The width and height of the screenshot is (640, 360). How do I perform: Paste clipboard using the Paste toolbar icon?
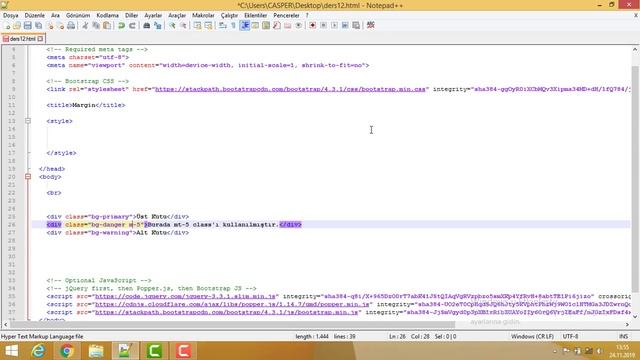(107, 25)
